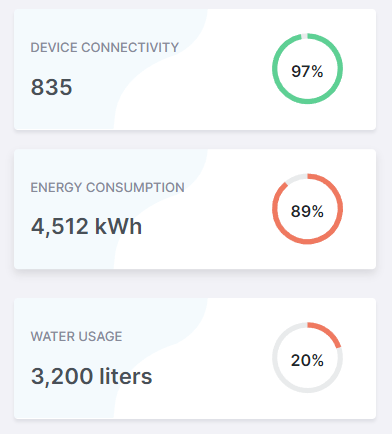This screenshot has height=434, width=392.
Task: Select the Water Usage heading
Action: pos(76,336)
